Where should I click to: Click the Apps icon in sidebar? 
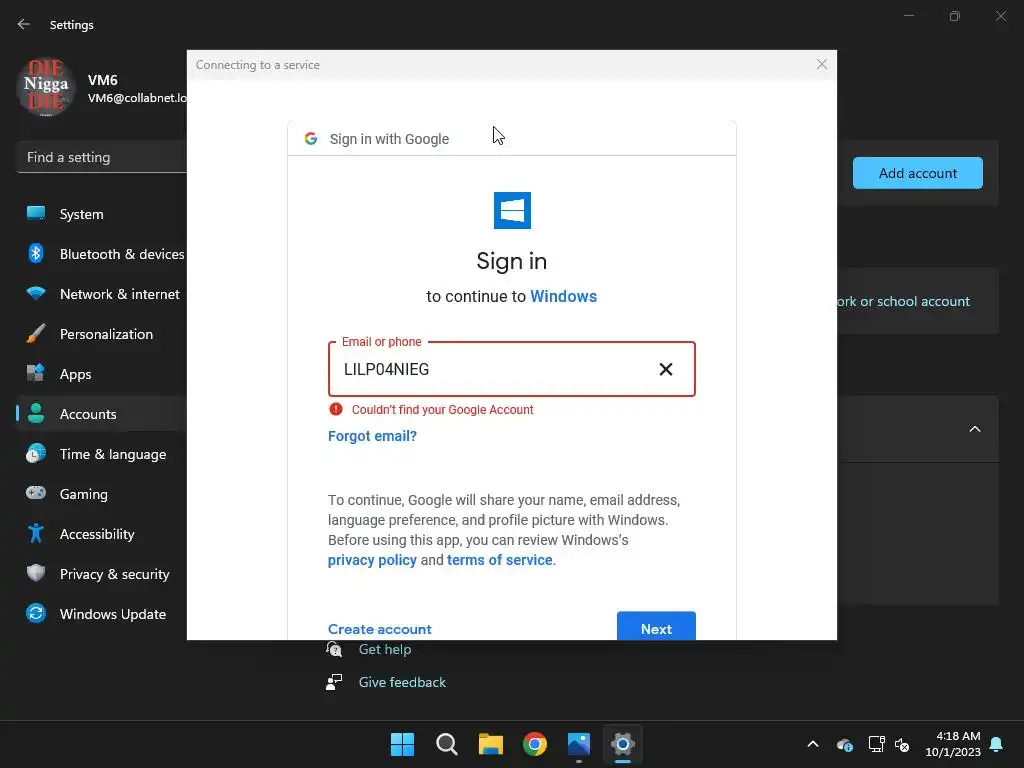point(36,373)
